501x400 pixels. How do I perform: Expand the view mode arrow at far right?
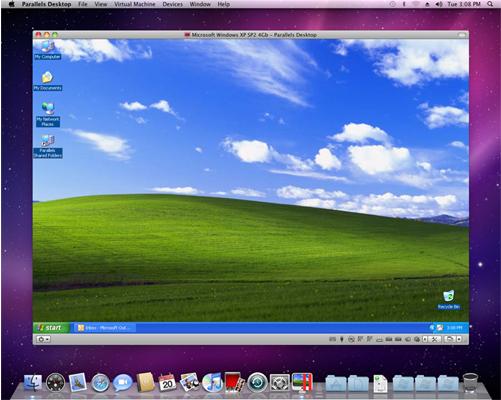[459, 339]
